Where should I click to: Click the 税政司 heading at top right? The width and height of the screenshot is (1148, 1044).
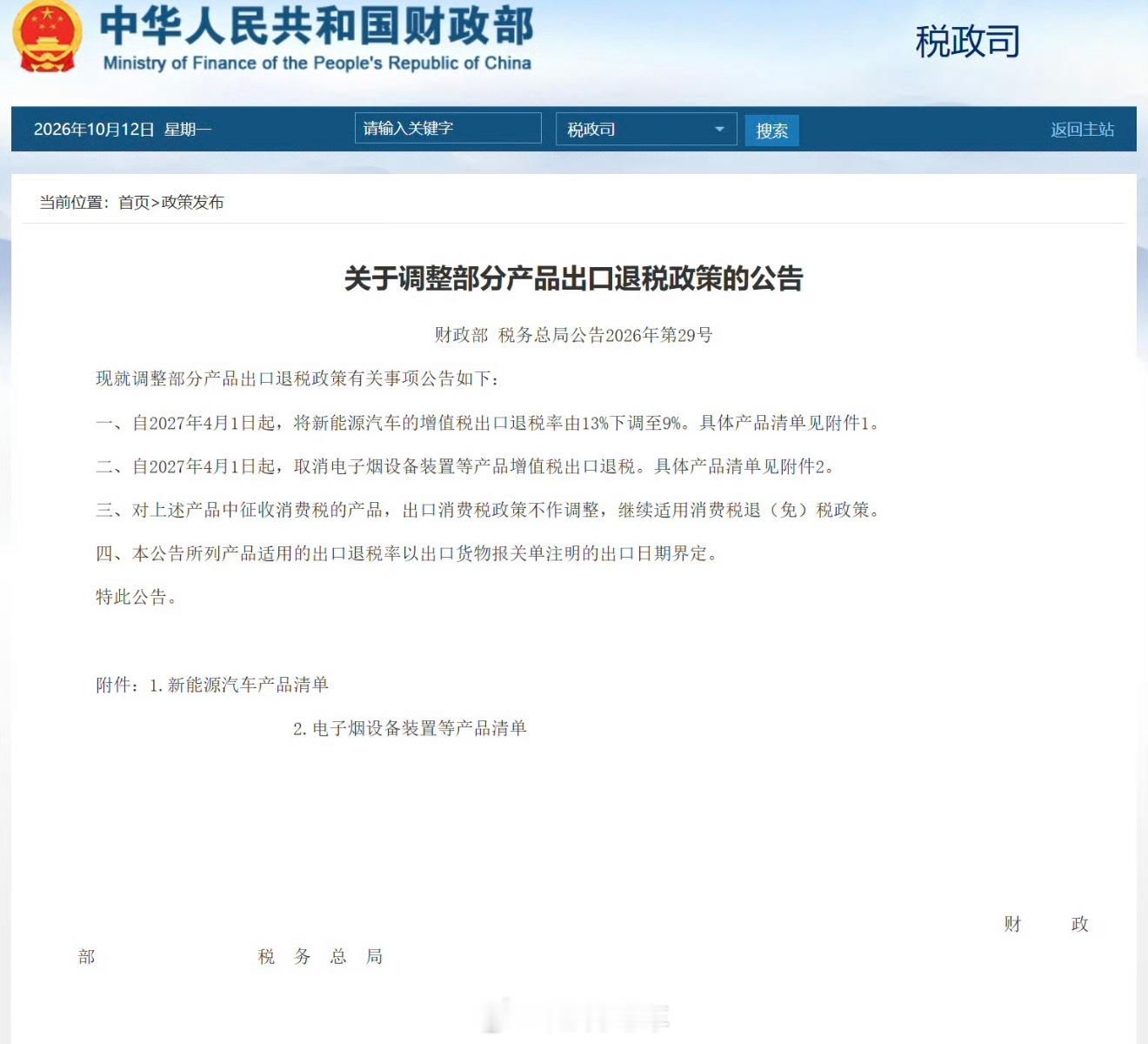[967, 41]
